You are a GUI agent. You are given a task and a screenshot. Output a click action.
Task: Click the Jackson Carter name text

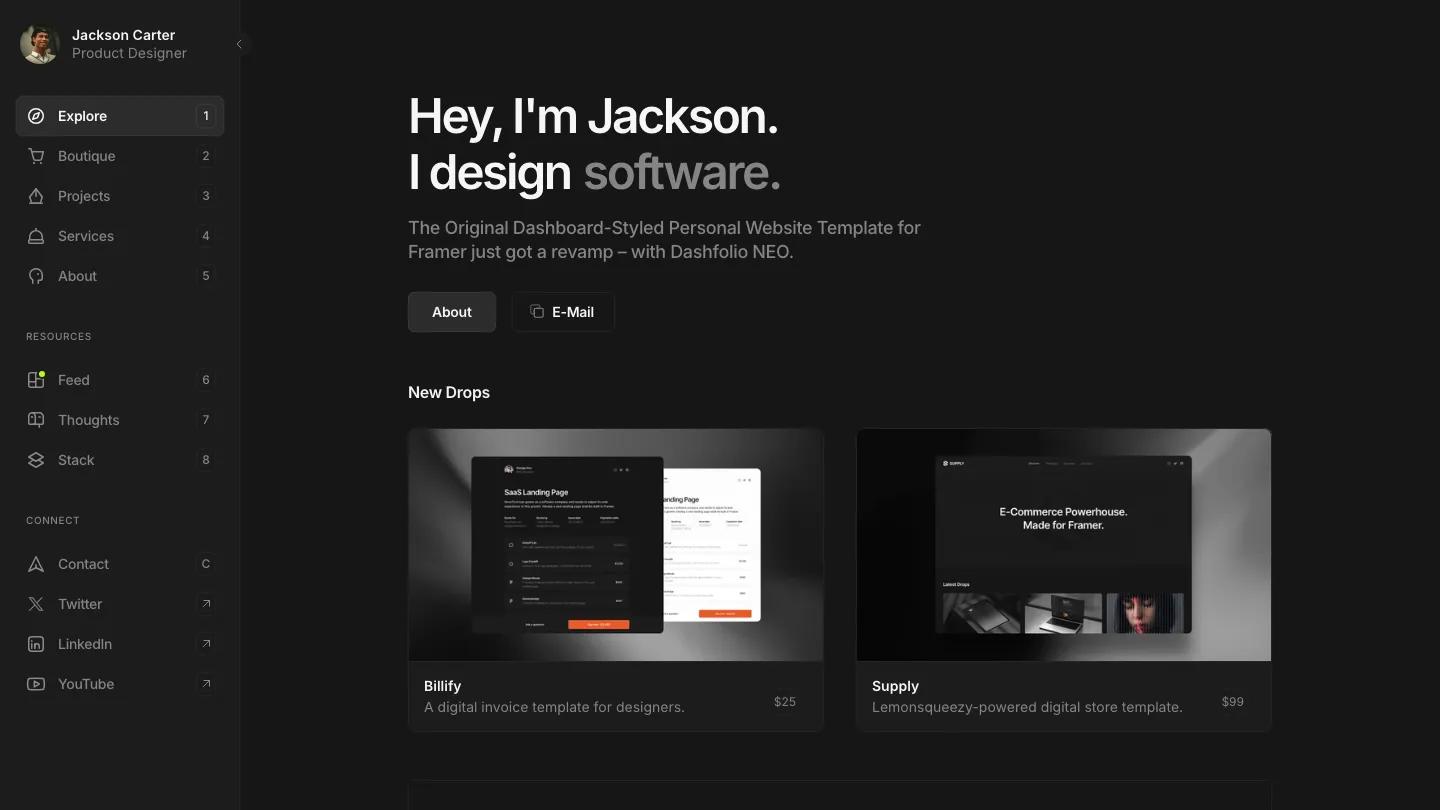click(123, 35)
